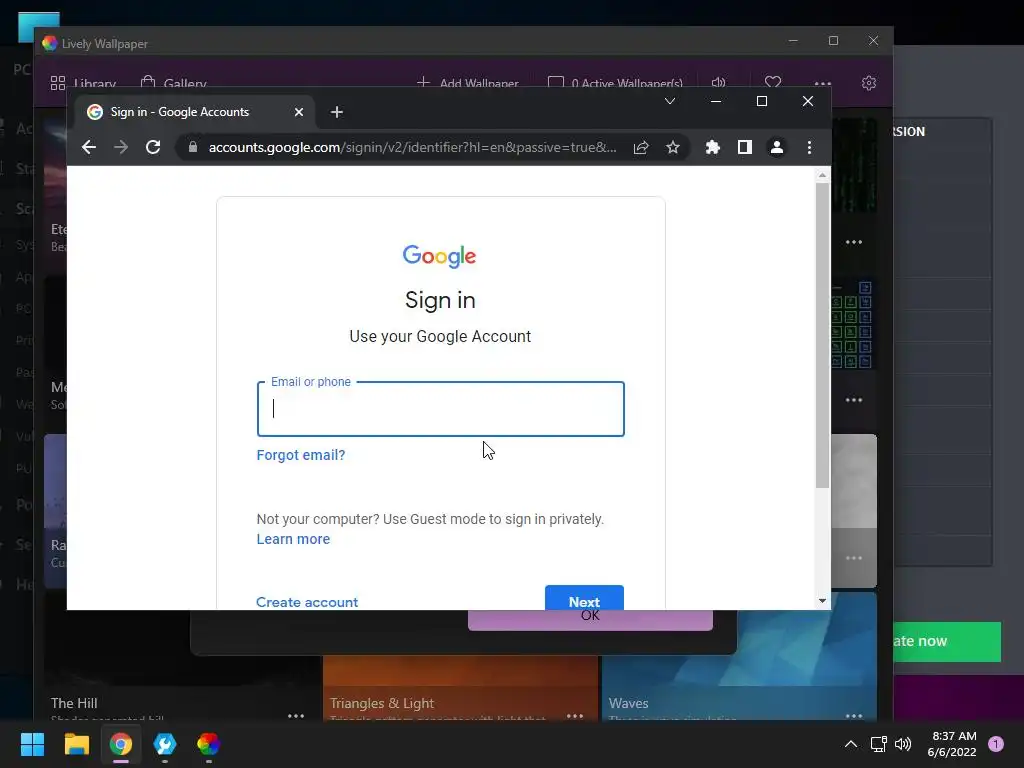View site info via lock icon
Viewport: 1024px width, 768px height.
(193, 148)
